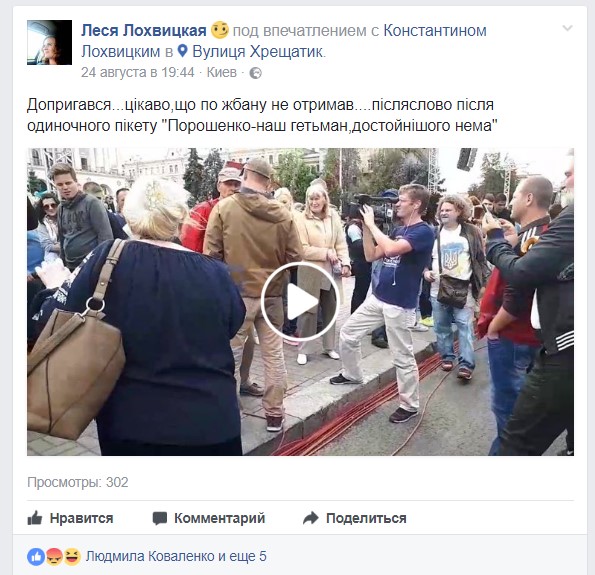Like the post with Нравится
595x575 pixels.
click(70, 518)
